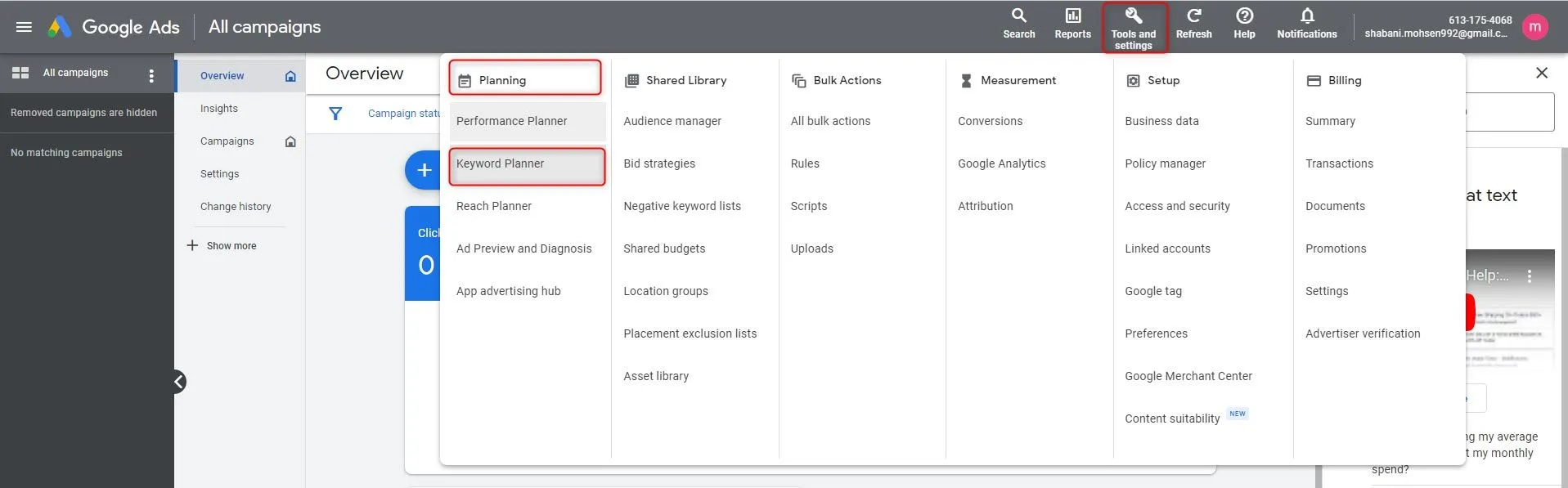This screenshot has width=1568, height=488.
Task: Open Billing Documents
Action: point(1335,206)
